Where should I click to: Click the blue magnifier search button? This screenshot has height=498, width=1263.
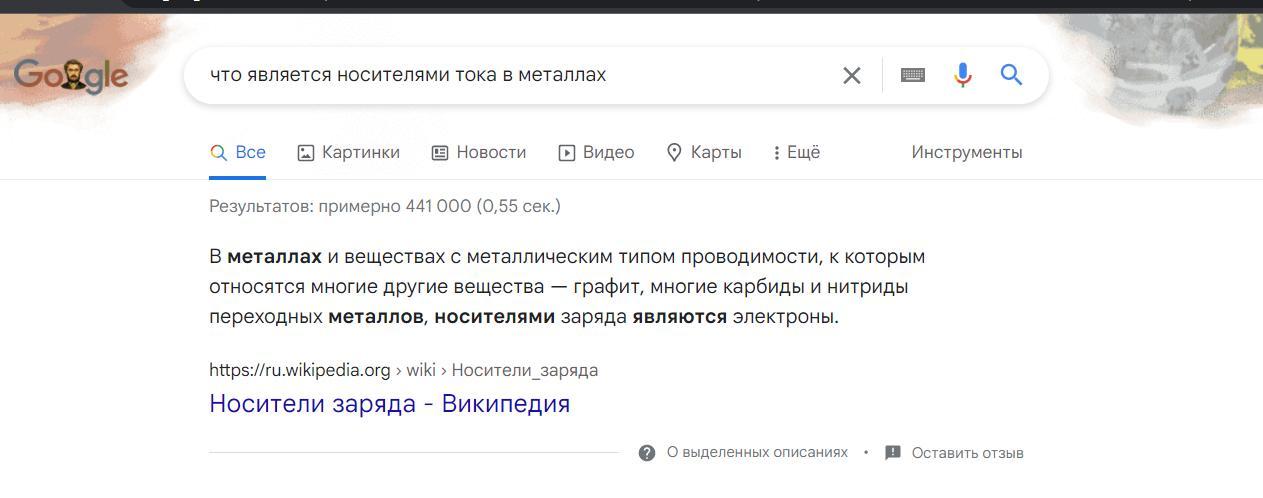click(1011, 75)
